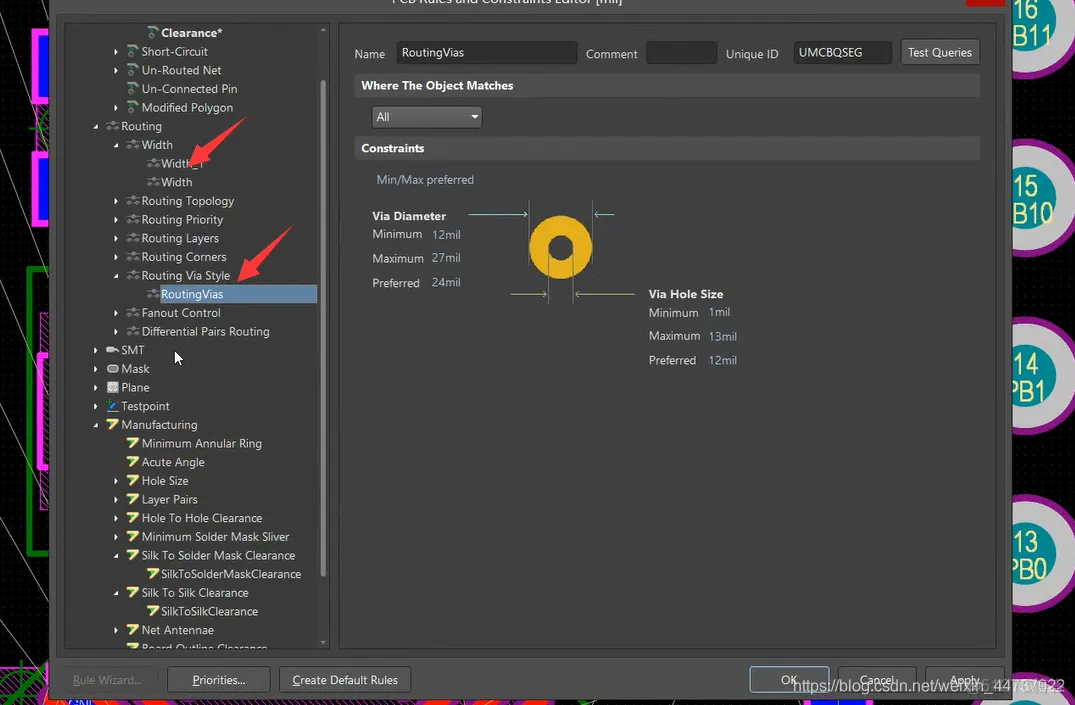
Task: Click the Acute Angle rule icon
Action: click(x=133, y=462)
